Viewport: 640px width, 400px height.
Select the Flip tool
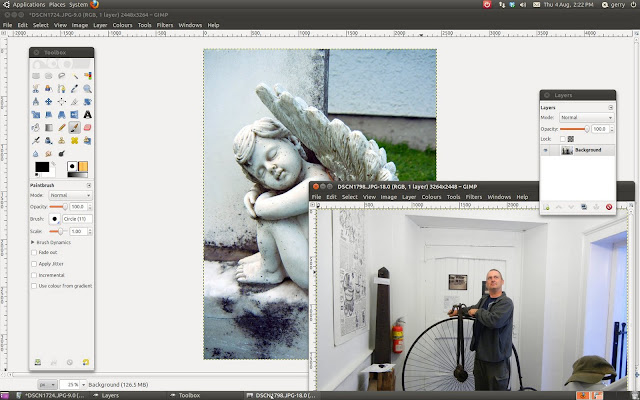[75, 115]
